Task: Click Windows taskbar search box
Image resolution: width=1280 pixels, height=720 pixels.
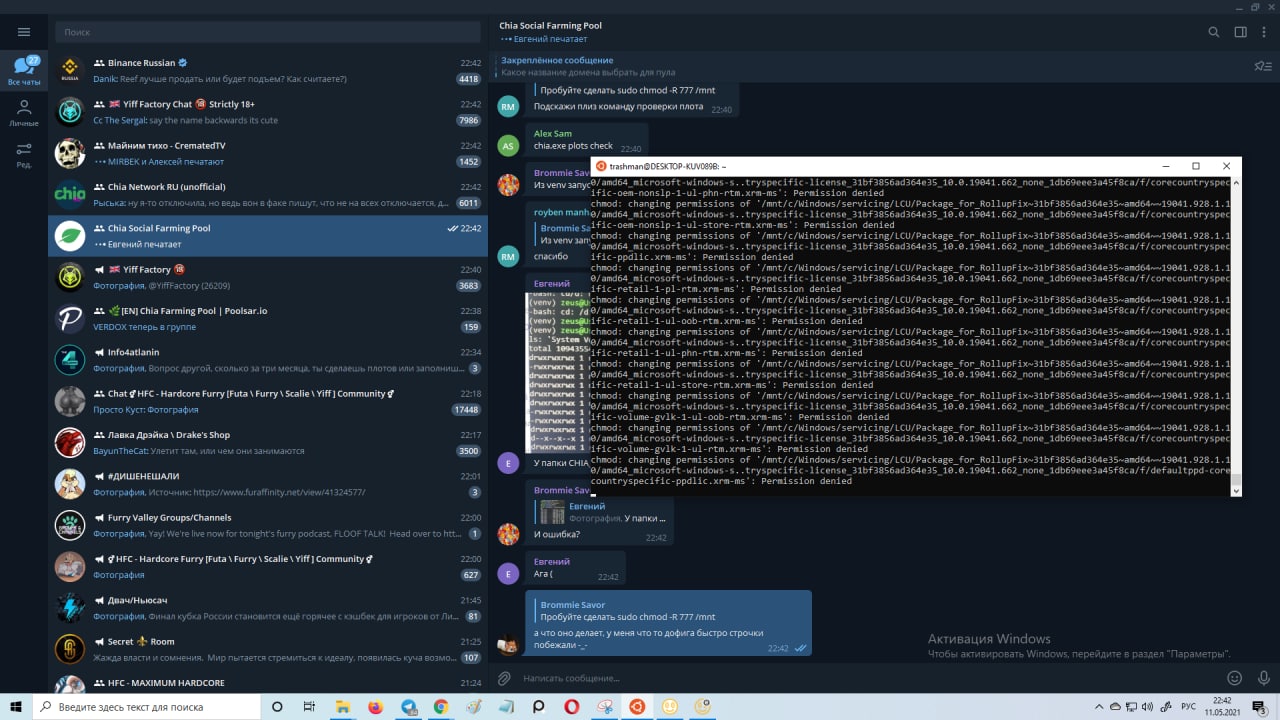Action: click(x=147, y=706)
